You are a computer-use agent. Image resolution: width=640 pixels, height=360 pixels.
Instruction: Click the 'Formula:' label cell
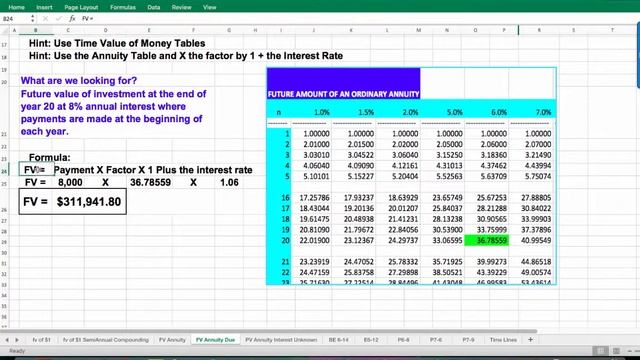coord(49,158)
